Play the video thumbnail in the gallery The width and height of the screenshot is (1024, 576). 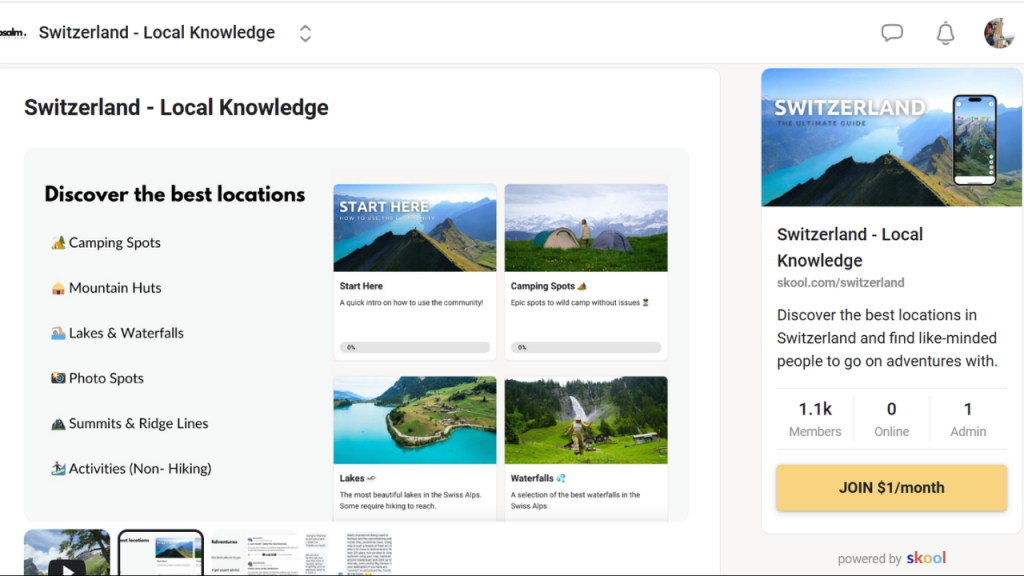[x=67, y=552]
